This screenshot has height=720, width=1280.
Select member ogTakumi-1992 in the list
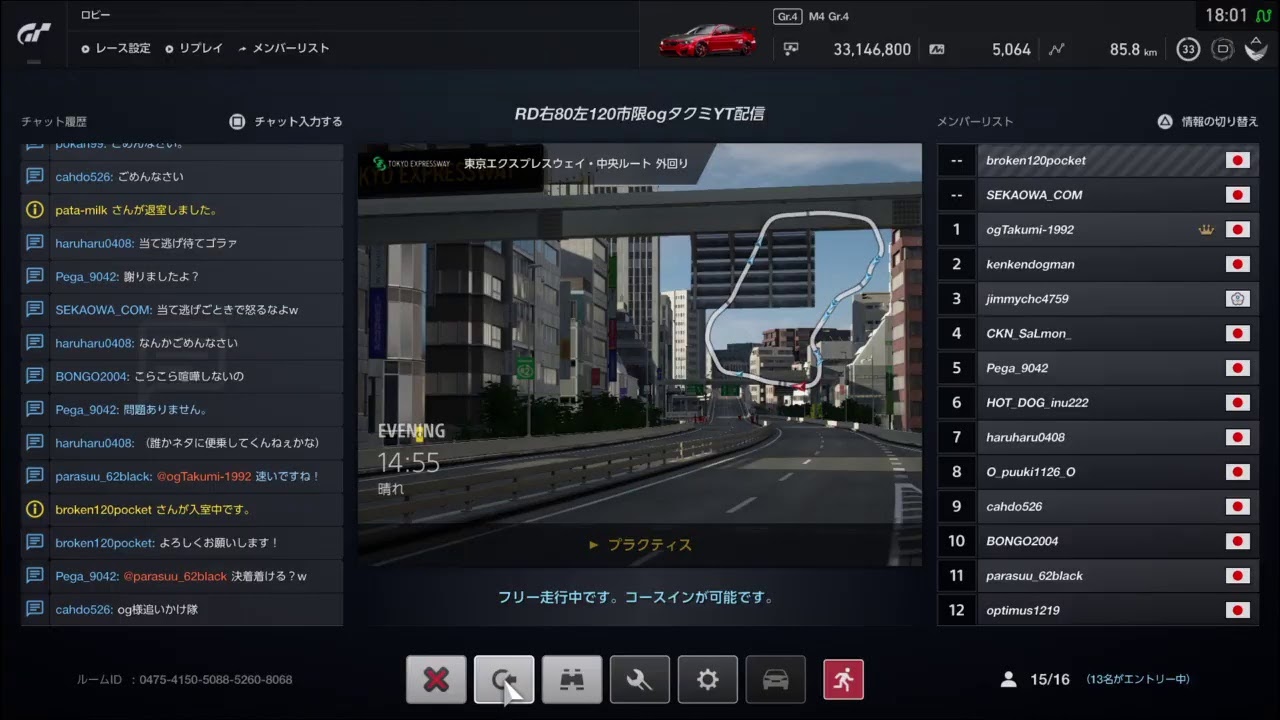(1098, 230)
